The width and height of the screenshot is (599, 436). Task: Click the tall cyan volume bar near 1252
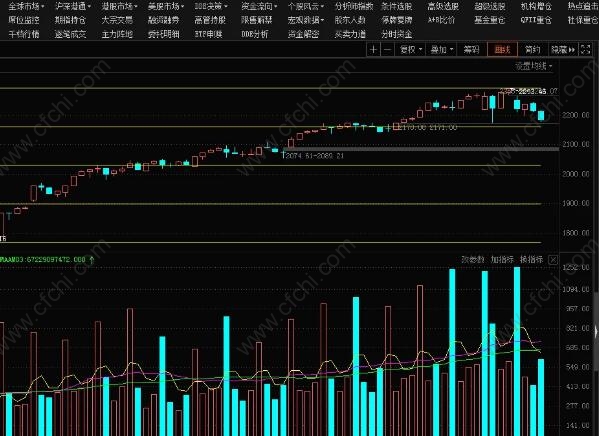517,352
